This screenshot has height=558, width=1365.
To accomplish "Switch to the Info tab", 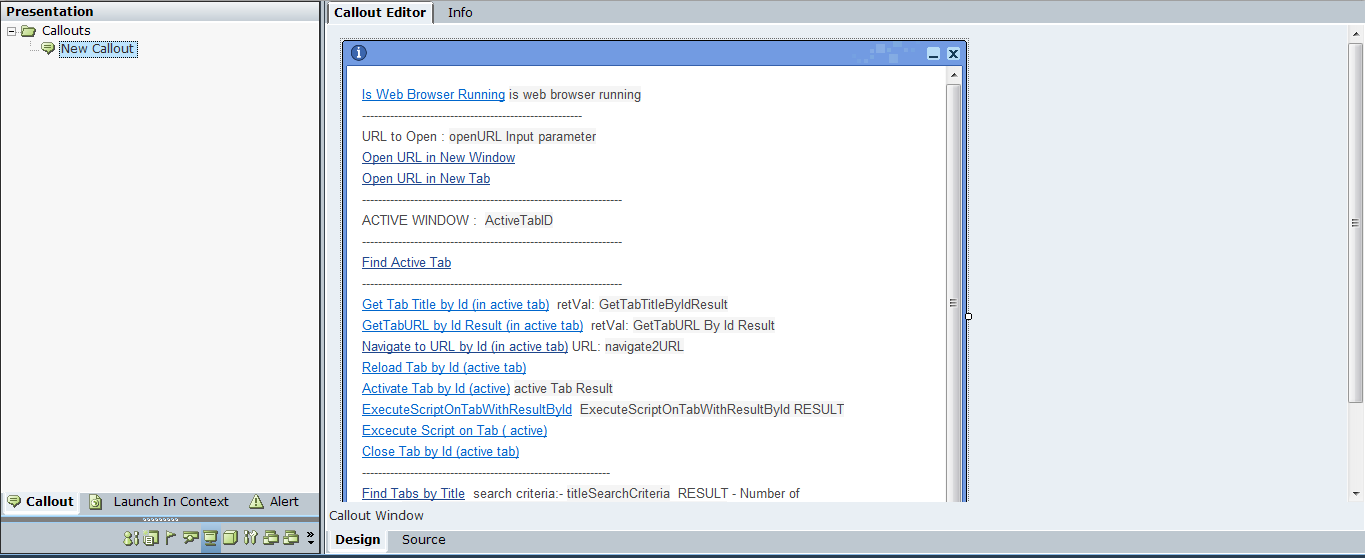I will [460, 12].
